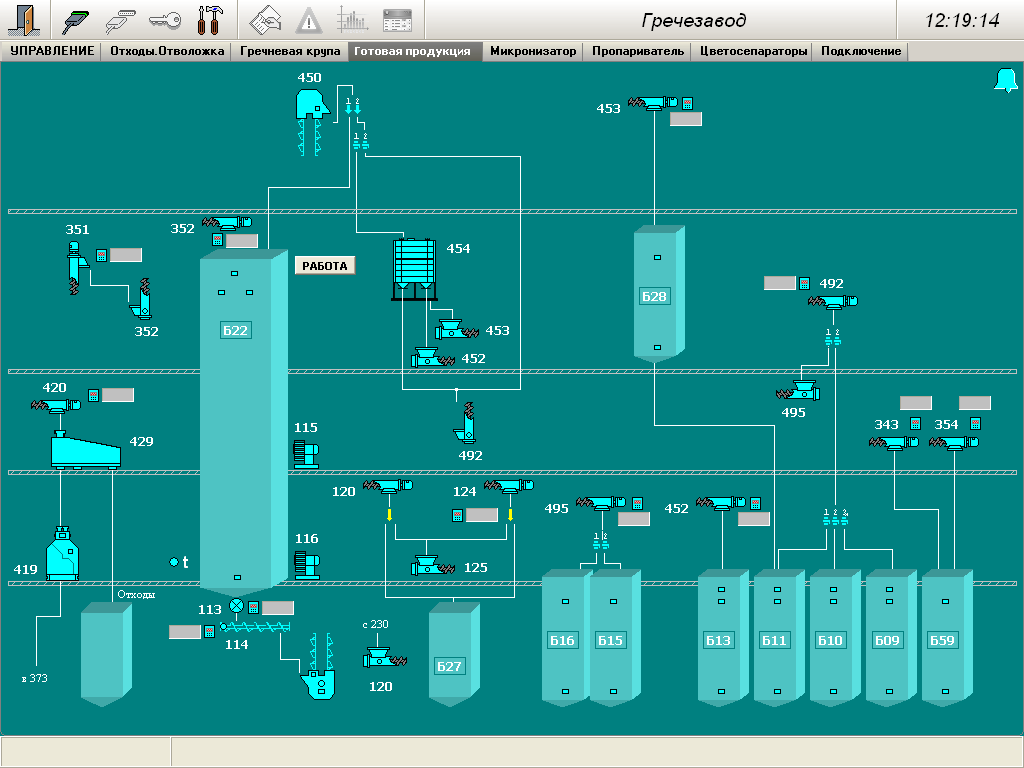Click the Б28 silo label

pyautogui.click(x=654, y=297)
